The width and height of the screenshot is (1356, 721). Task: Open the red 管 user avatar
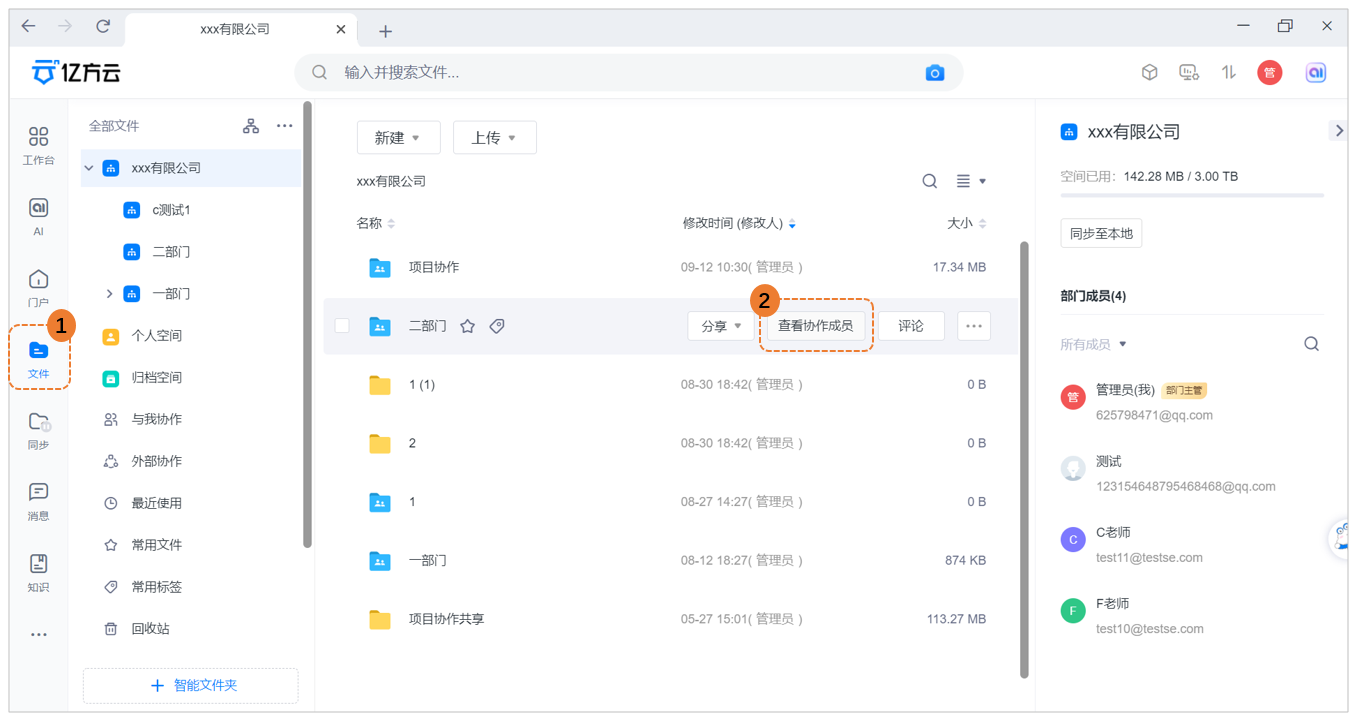1270,72
